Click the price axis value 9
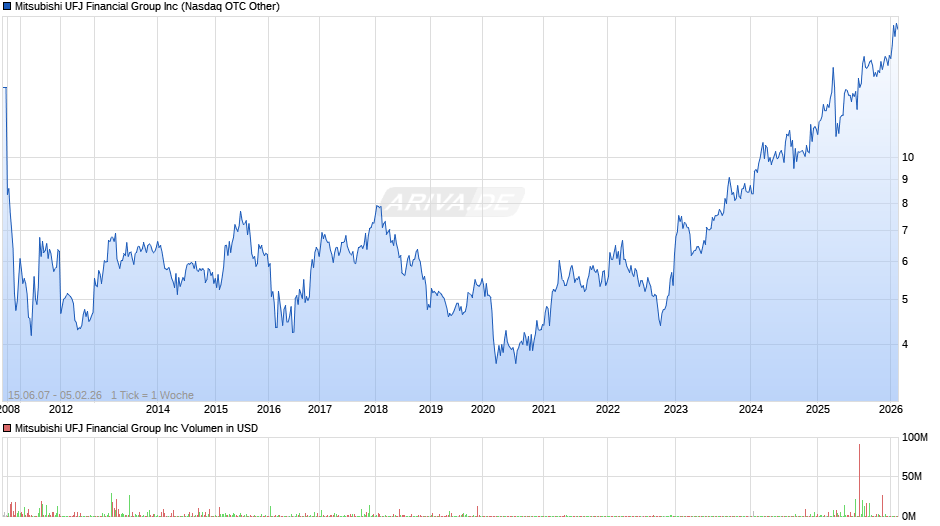The height and width of the screenshot is (526, 940). point(905,179)
